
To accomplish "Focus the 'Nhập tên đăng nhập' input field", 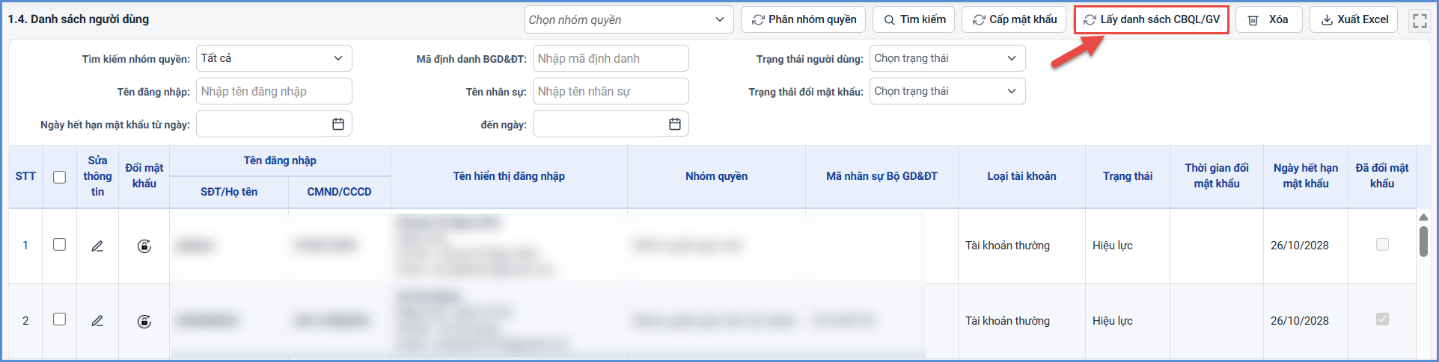I will coord(274,92).
